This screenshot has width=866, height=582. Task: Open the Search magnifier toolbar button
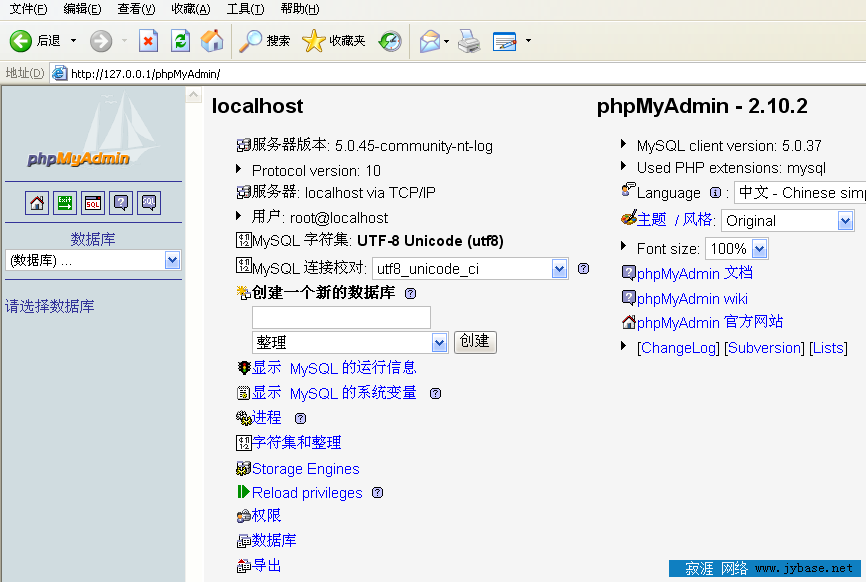(x=265, y=41)
